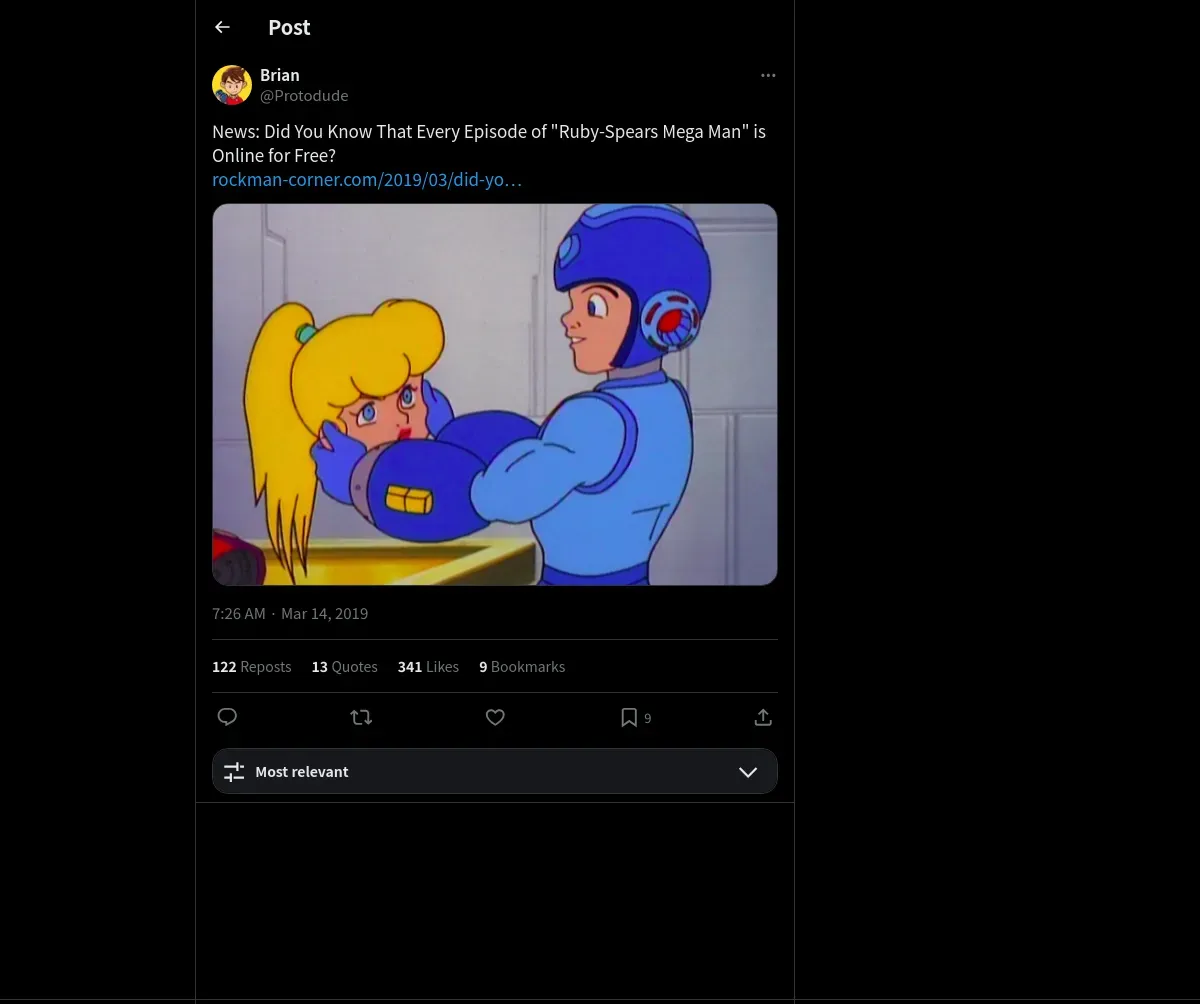Expand the Most relevant chevron
Image resolution: width=1200 pixels, height=1004 pixels.
pyautogui.click(x=748, y=772)
